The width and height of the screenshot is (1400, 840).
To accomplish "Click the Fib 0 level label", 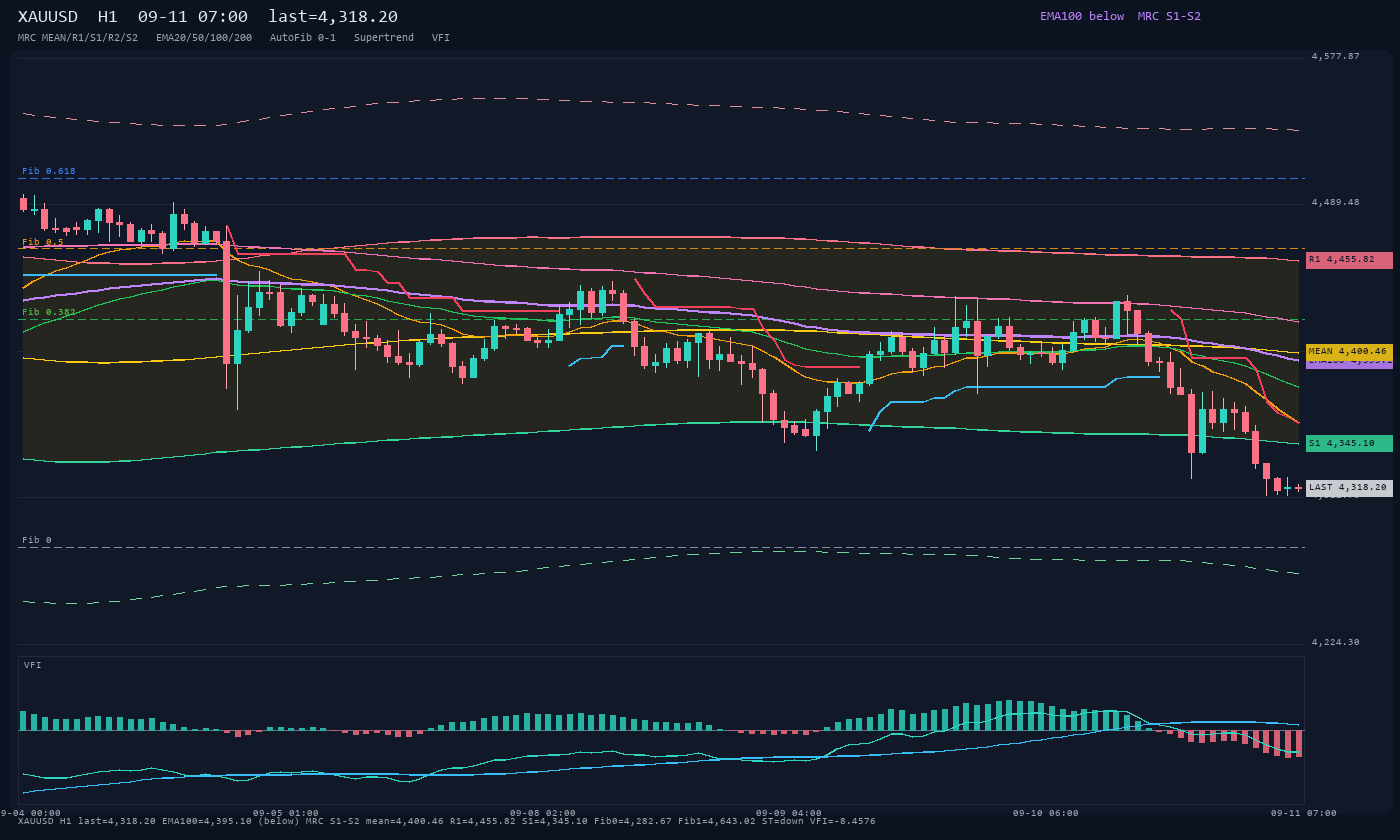I will click(37, 540).
